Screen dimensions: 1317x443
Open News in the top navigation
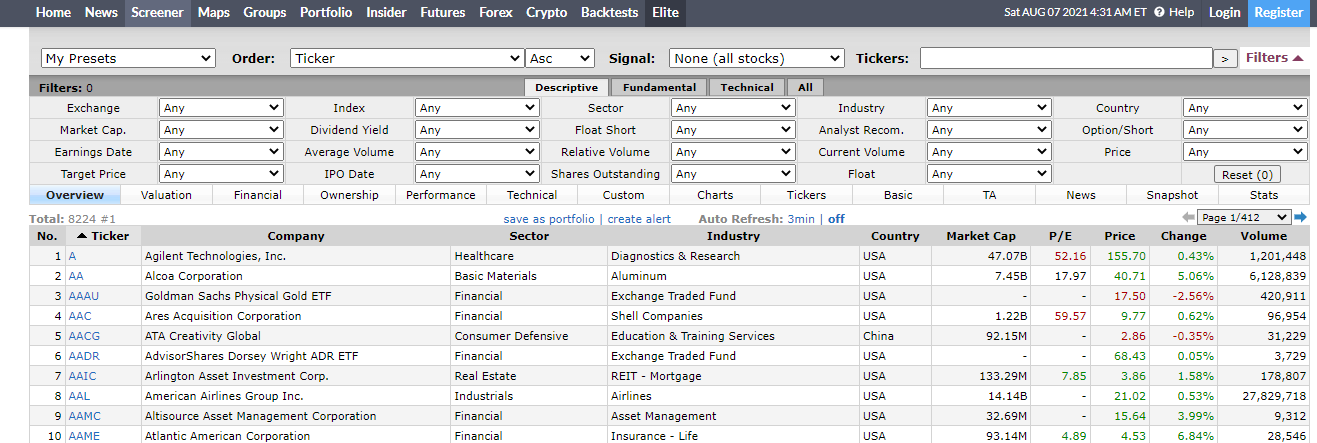101,12
